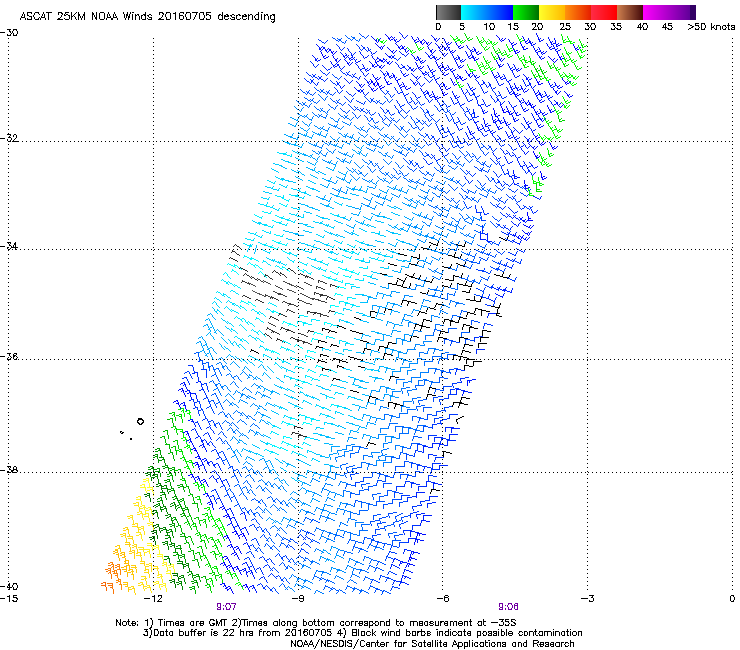Screen dimensions: 740x650
Task: Click the small island outline near -12 longitude
Action: pyautogui.click(x=140, y=422)
